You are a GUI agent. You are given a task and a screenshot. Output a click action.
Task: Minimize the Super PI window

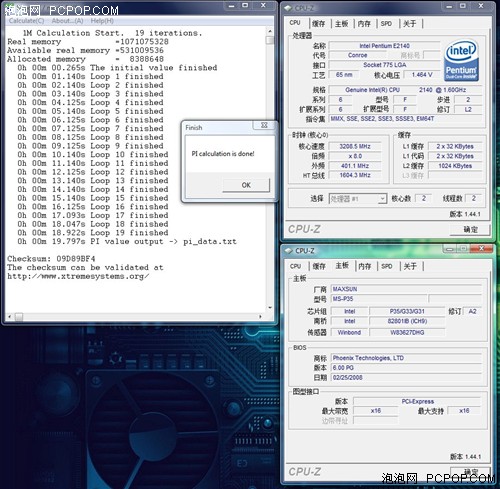coord(231,5)
